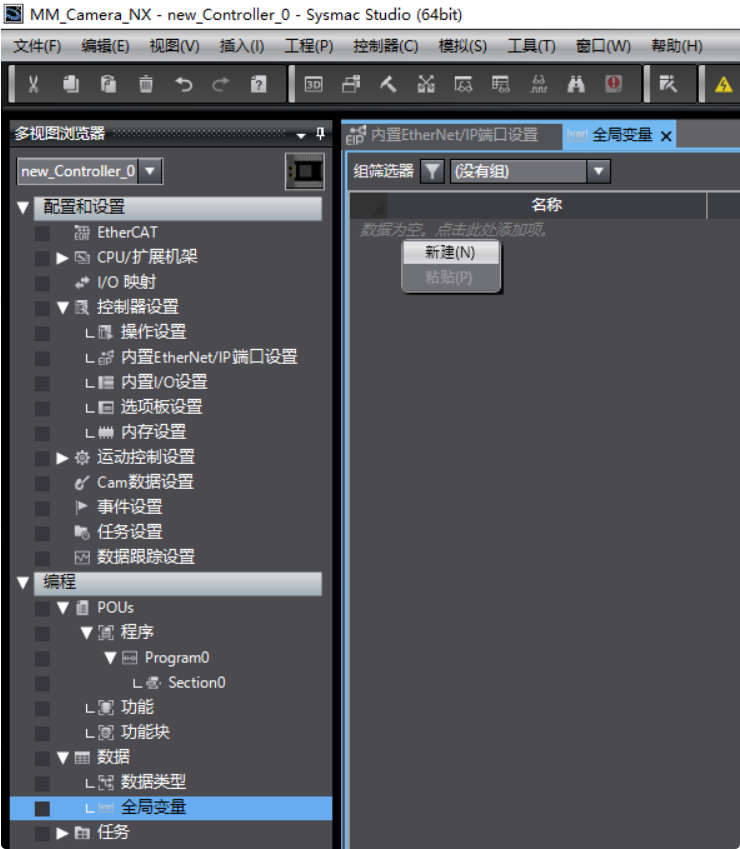740x849 pixels.
Task: Choose 新建(N) from the context menu
Action: [450, 252]
